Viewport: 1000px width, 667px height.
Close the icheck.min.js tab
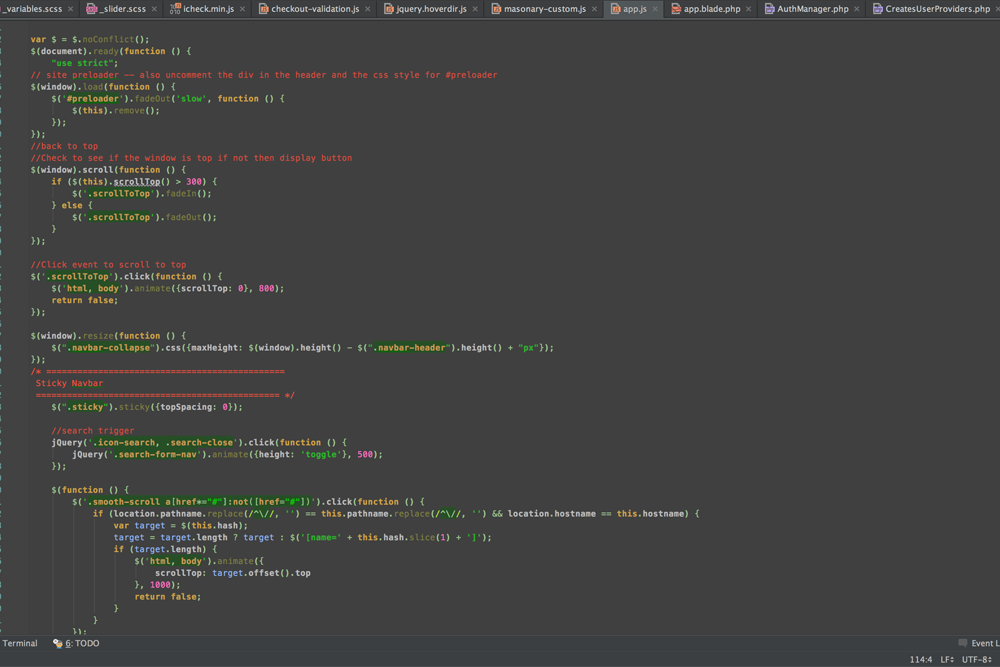(x=242, y=9)
